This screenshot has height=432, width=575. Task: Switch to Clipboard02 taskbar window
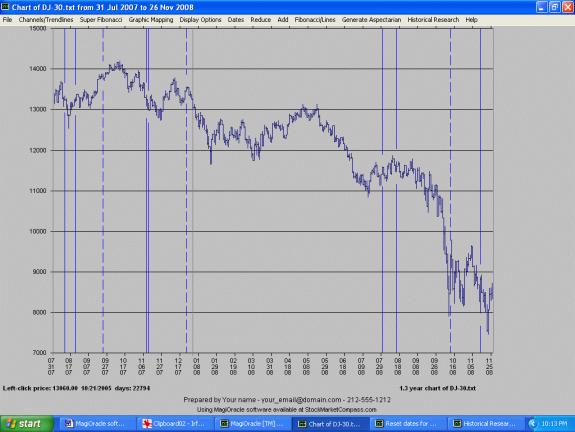click(x=174, y=424)
